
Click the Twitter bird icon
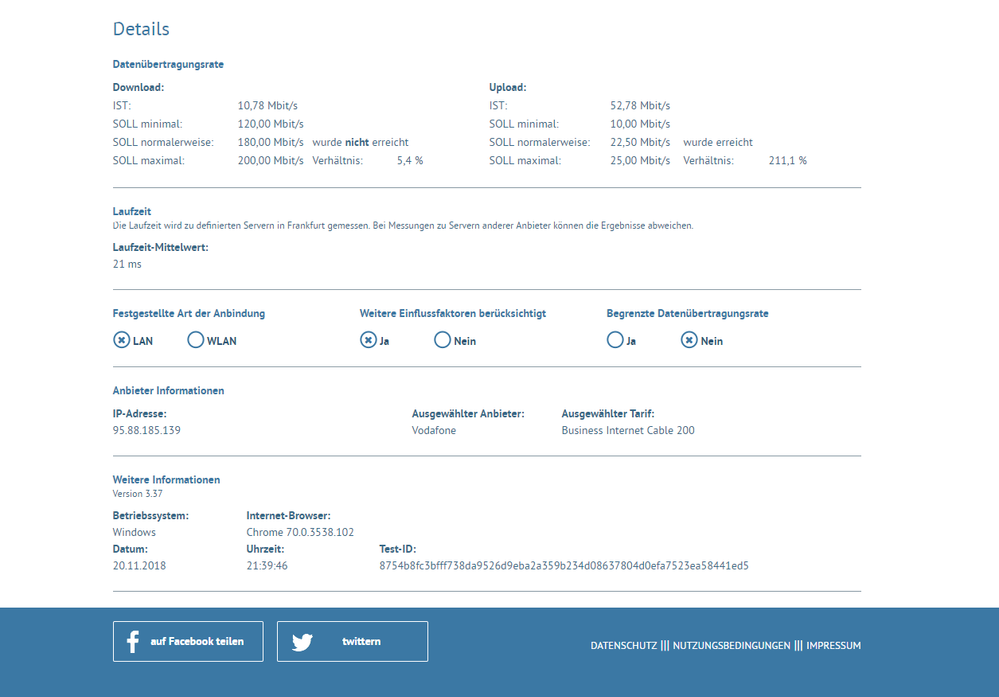point(302,642)
